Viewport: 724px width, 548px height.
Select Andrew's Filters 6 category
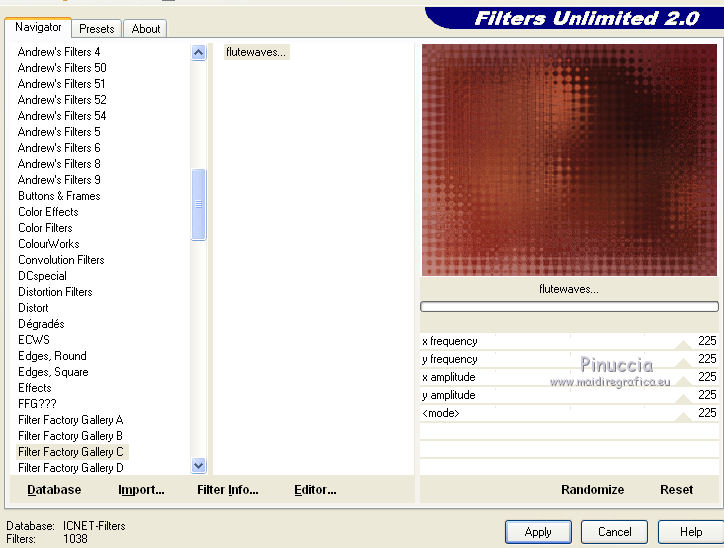click(59, 148)
